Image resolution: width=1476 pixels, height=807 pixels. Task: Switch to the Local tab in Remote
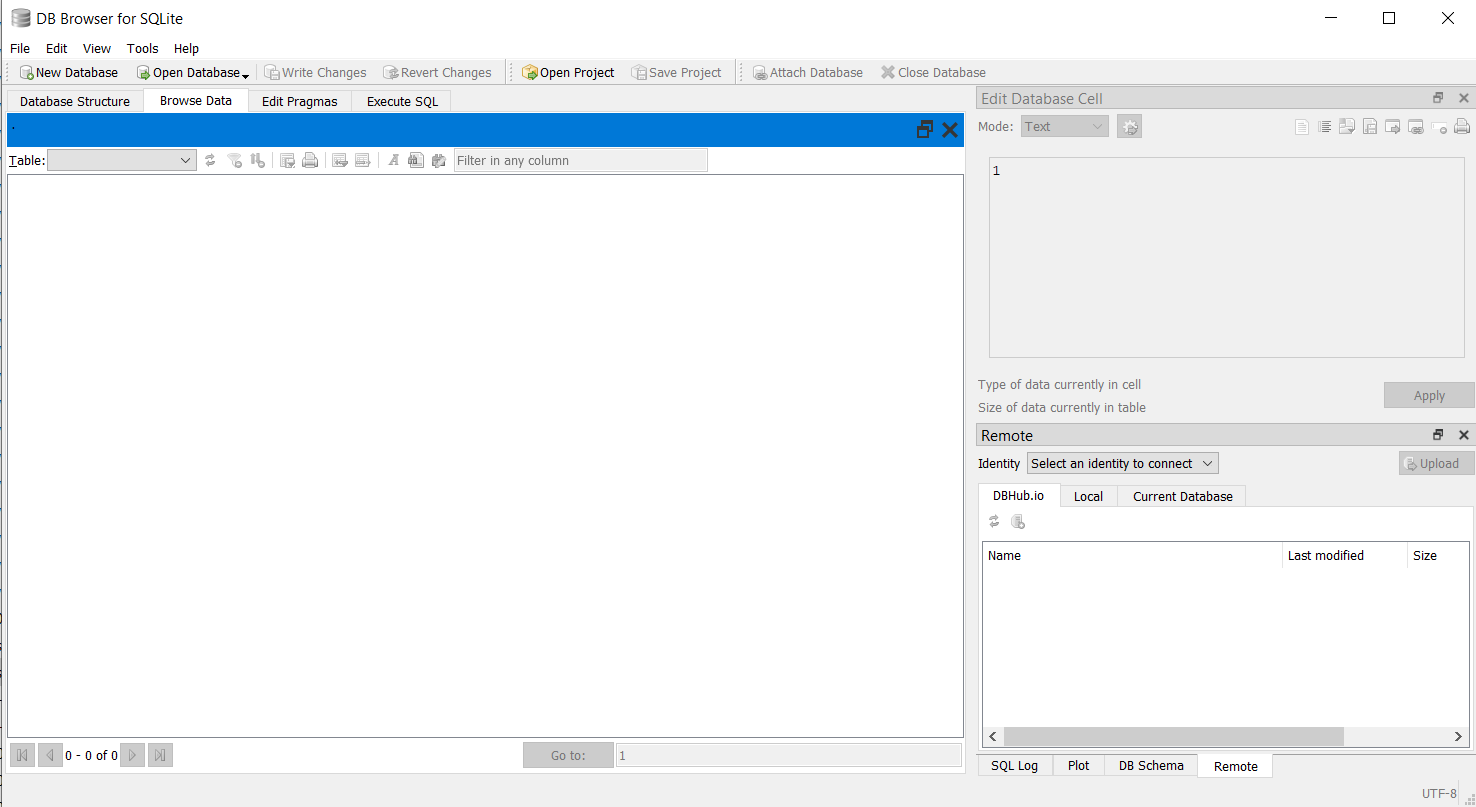[x=1088, y=496]
